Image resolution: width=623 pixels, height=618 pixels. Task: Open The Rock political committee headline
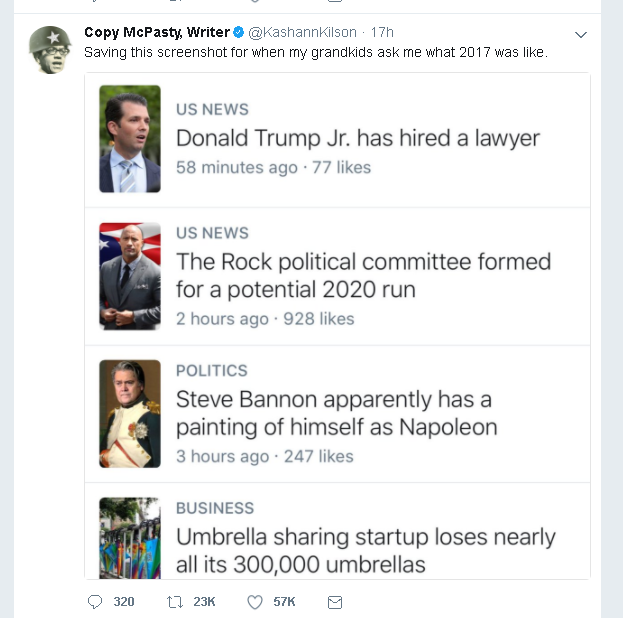(x=363, y=275)
